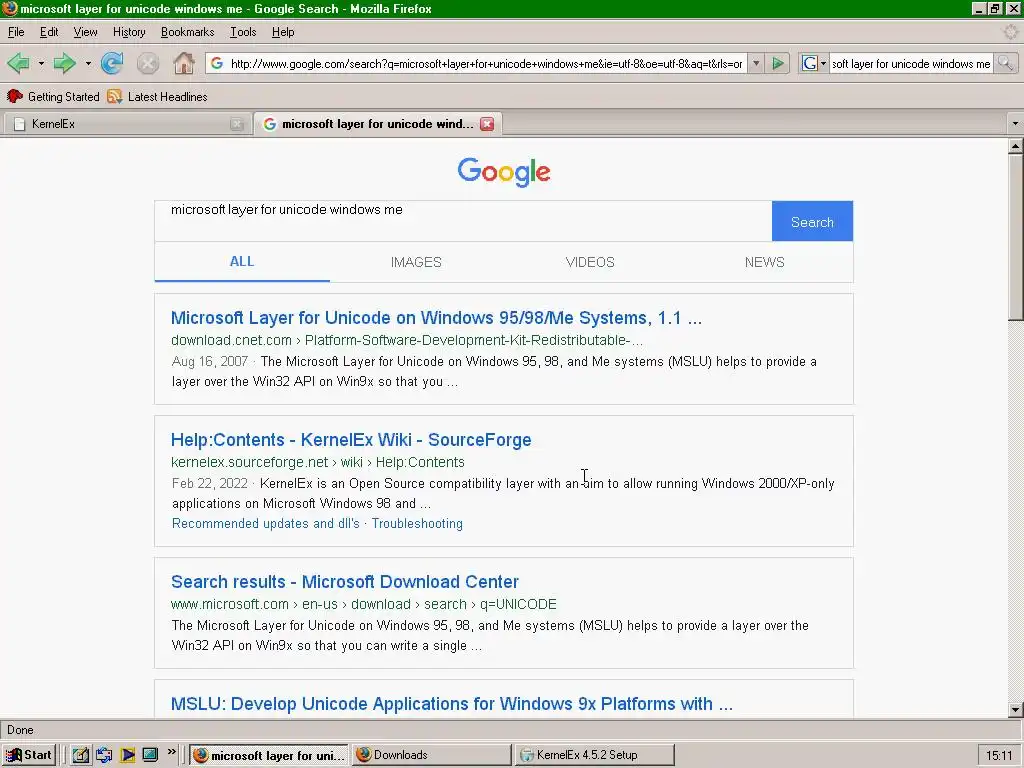Image resolution: width=1024 pixels, height=768 pixels.
Task: Click the download.cnet.com result URL text
Action: tap(407, 340)
